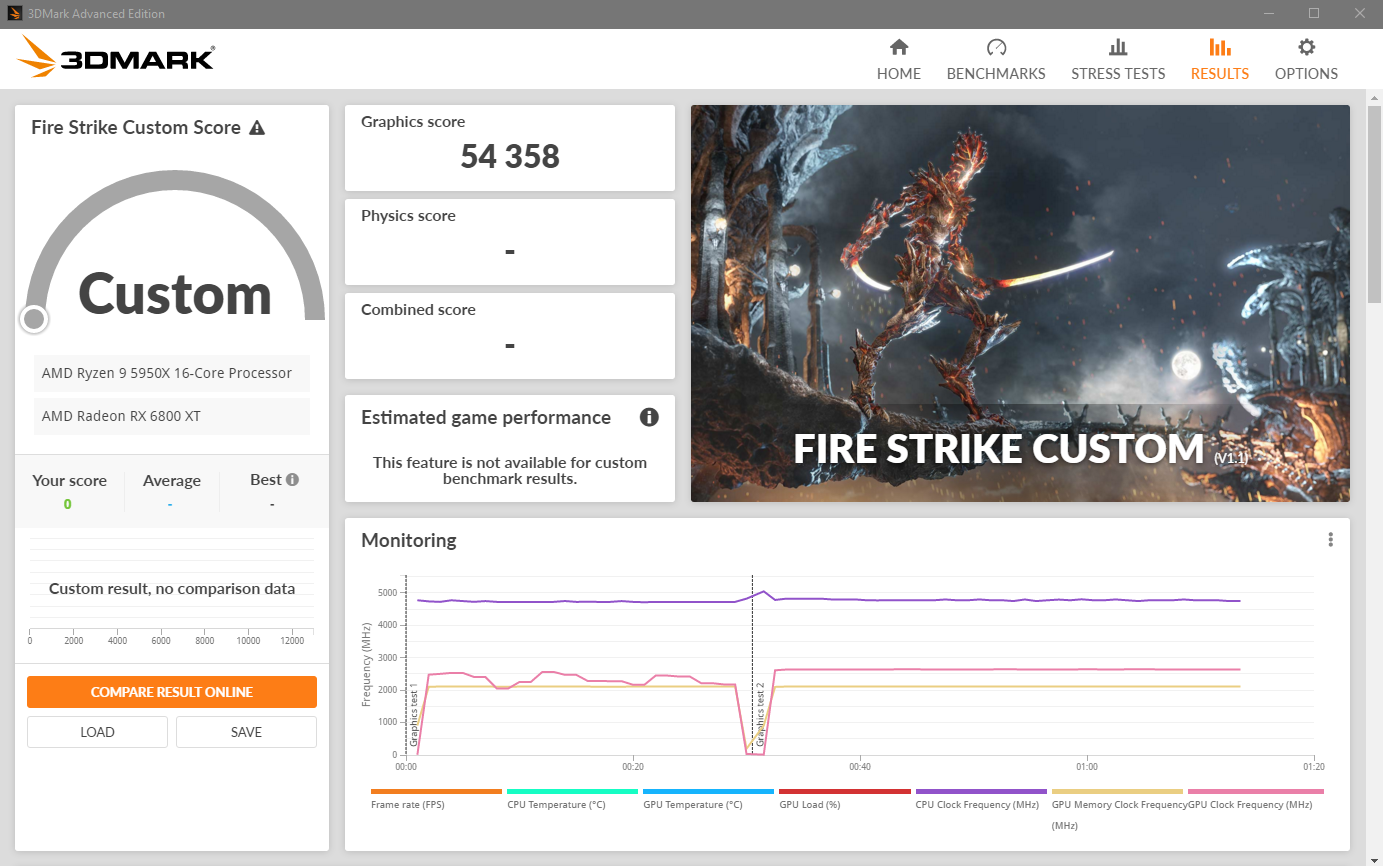Toggle GPU Memory Clock Frequency legend entry
The height and width of the screenshot is (866, 1383).
1117,809
